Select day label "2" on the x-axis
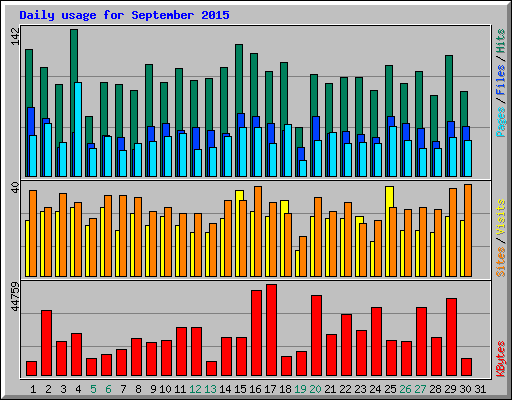The height and width of the screenshot is (400, 512). pyautogui.click(x=48, y=389)
